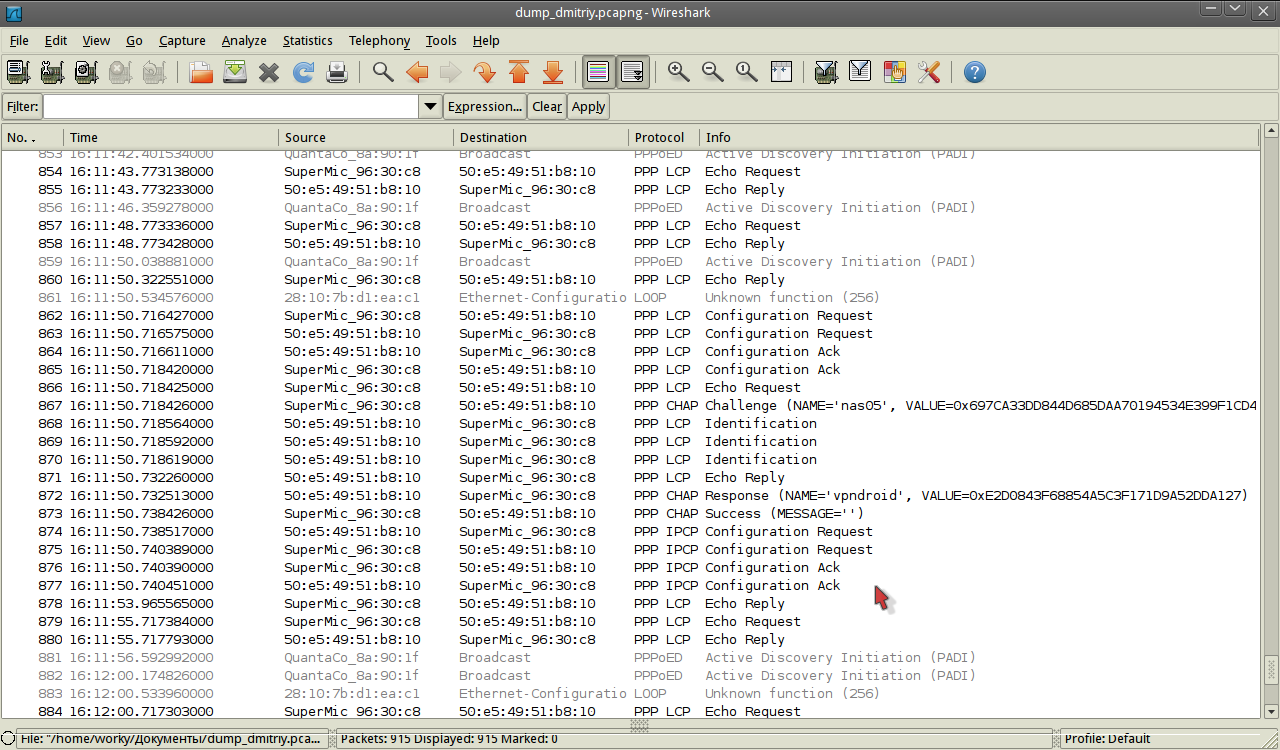Click the greyed restart capture icon
Screen dimensions: 1280x750
(x=154, y=72)
